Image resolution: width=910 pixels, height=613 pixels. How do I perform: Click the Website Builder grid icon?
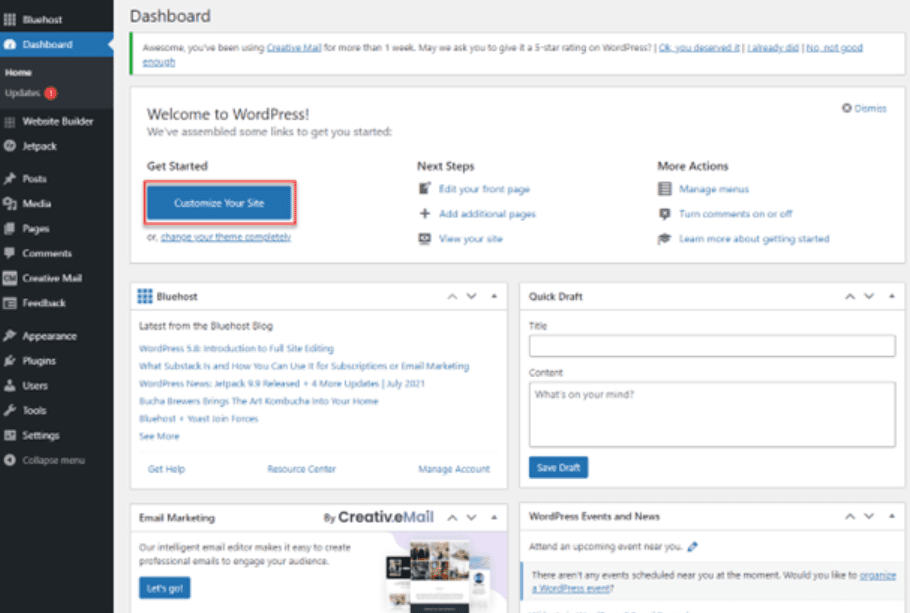(x=10, y=122)
